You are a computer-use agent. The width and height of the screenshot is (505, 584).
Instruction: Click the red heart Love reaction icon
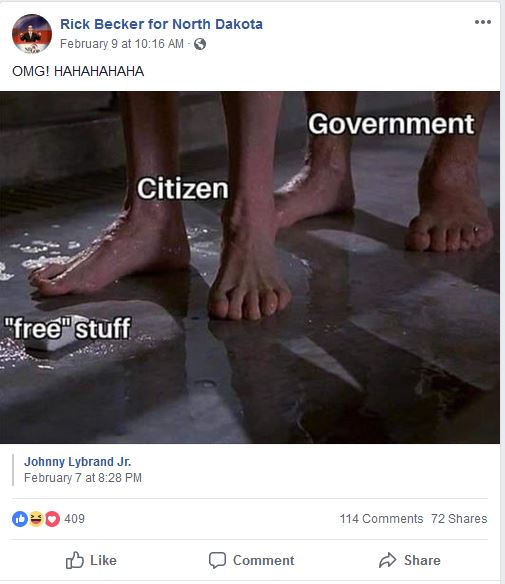pyautogui.click(x=53, y=518)
